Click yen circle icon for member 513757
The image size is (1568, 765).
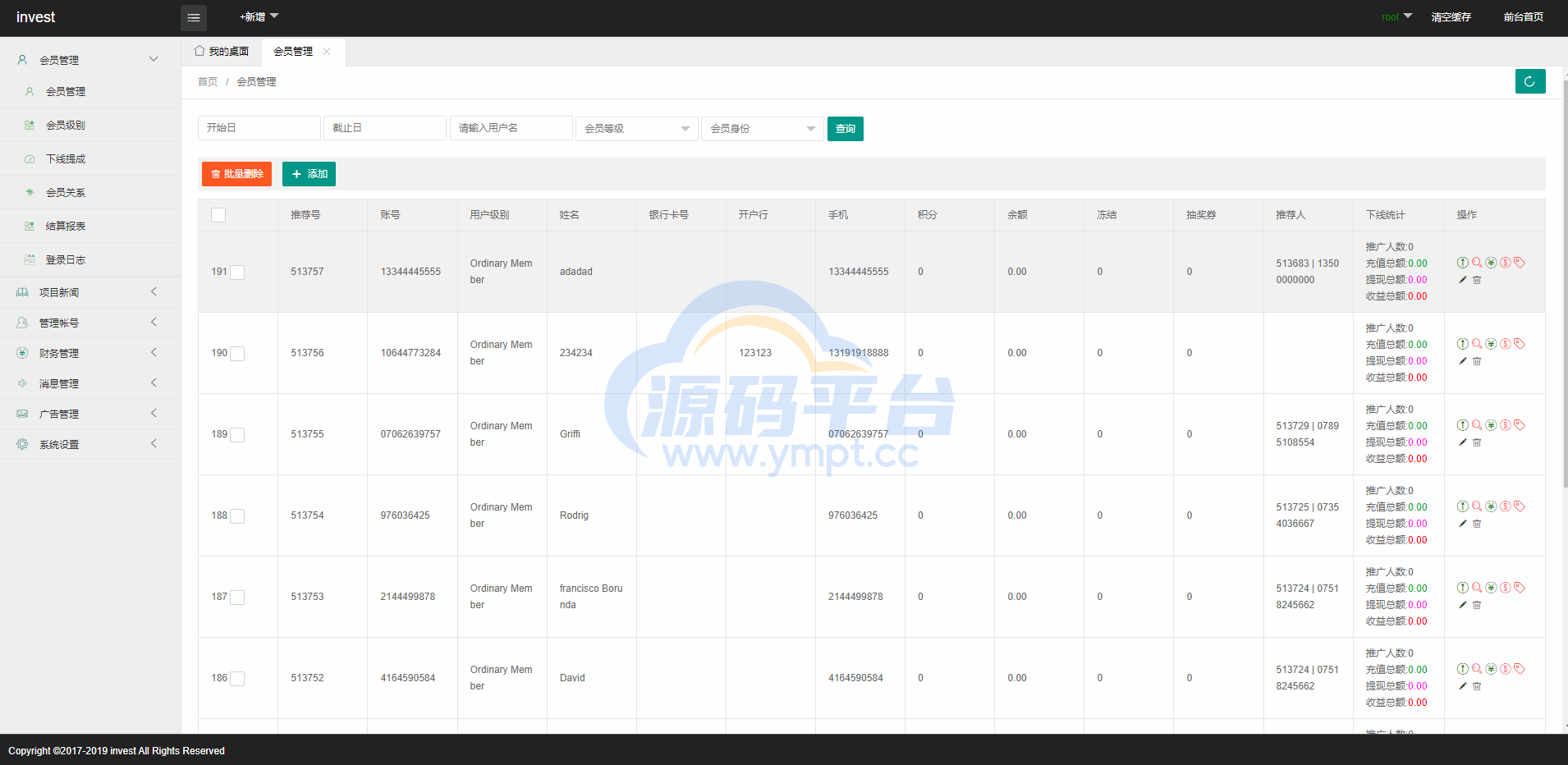pyautogui.click(x=1491, y=263)
